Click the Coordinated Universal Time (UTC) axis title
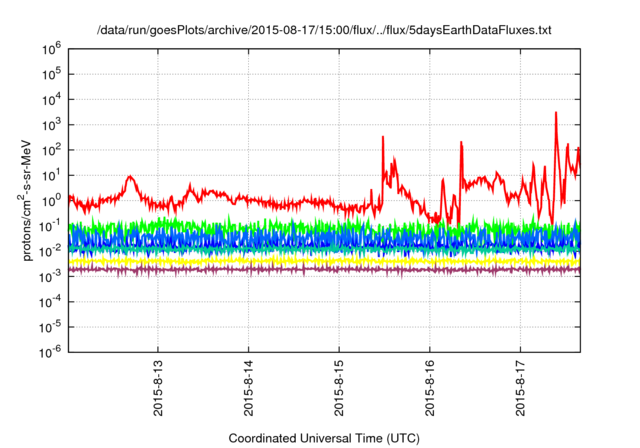 324,439
